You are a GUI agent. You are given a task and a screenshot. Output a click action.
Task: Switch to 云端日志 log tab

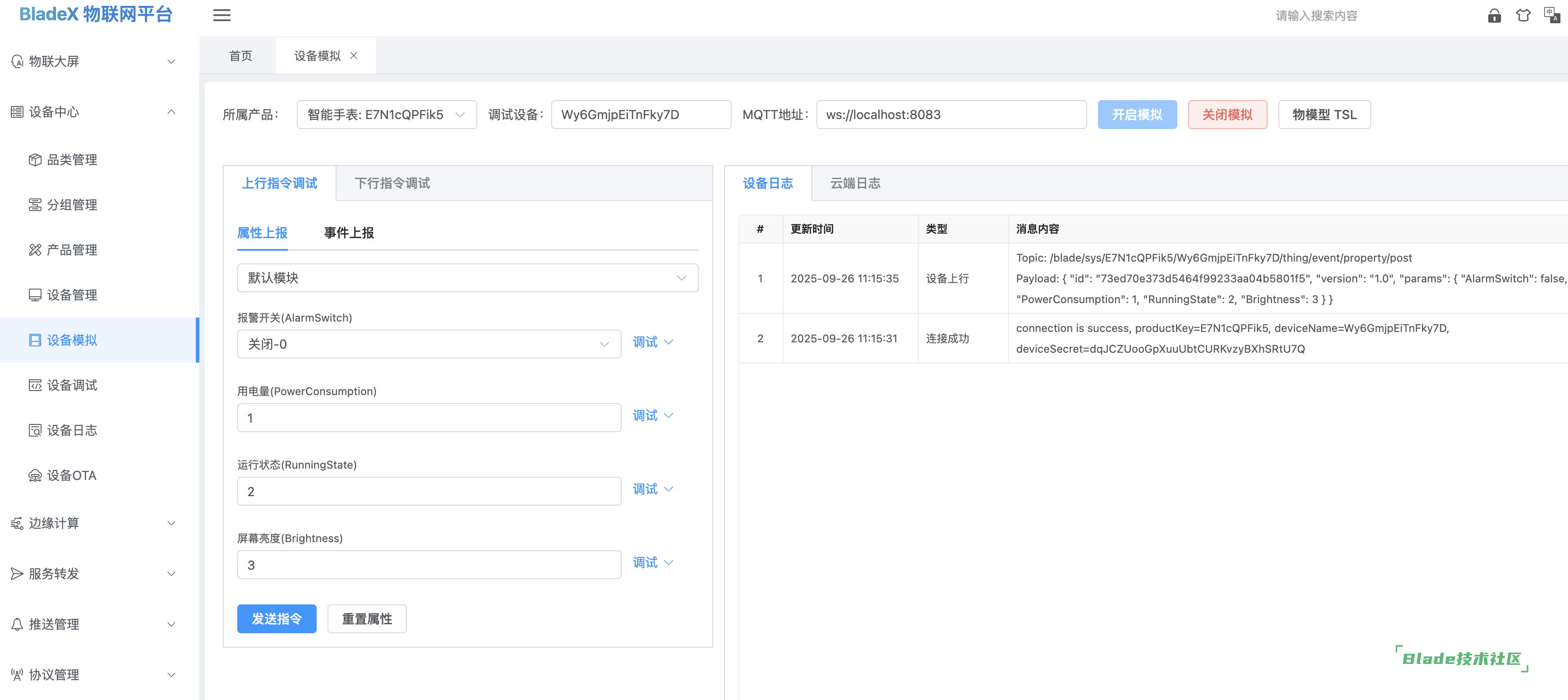855,183
